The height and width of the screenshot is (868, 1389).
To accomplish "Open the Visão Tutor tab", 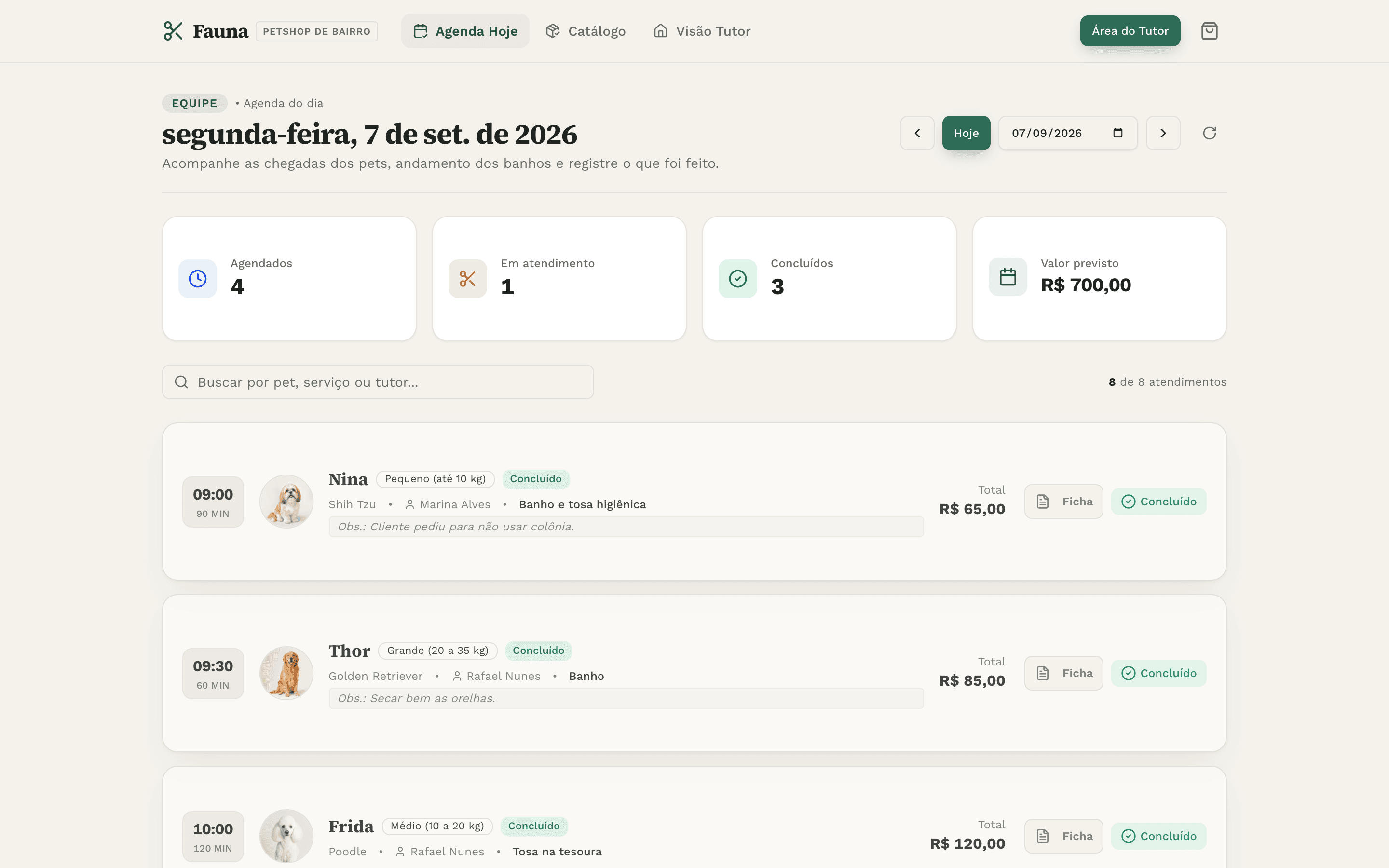I will click(701, 31).
